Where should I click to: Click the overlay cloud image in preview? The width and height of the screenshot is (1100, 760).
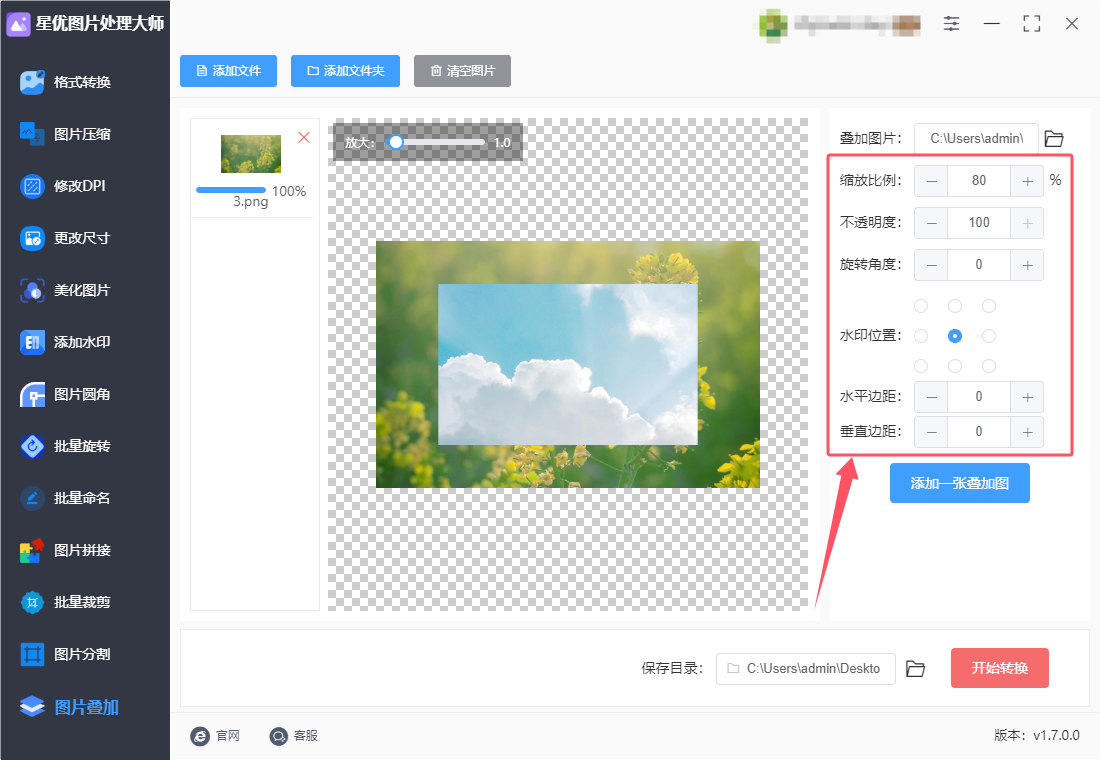[568, 364]
